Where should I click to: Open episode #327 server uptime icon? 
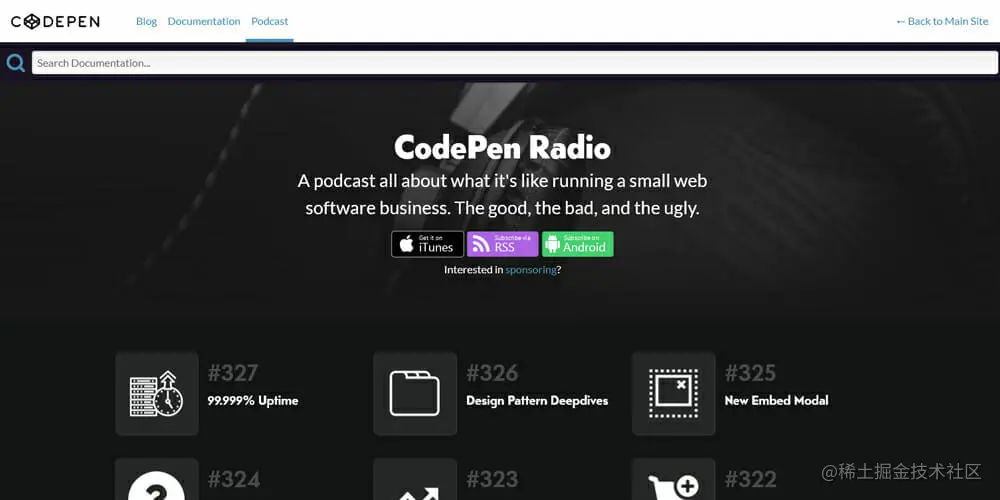coord(157,393)
